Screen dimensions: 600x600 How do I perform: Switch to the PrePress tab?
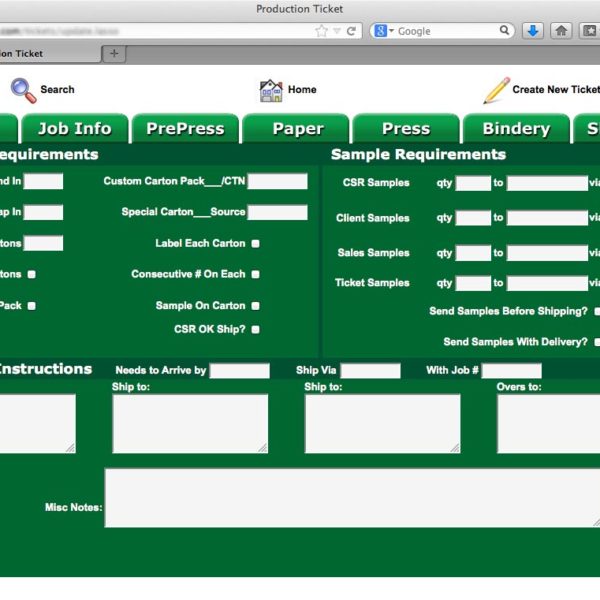(185, 129)
